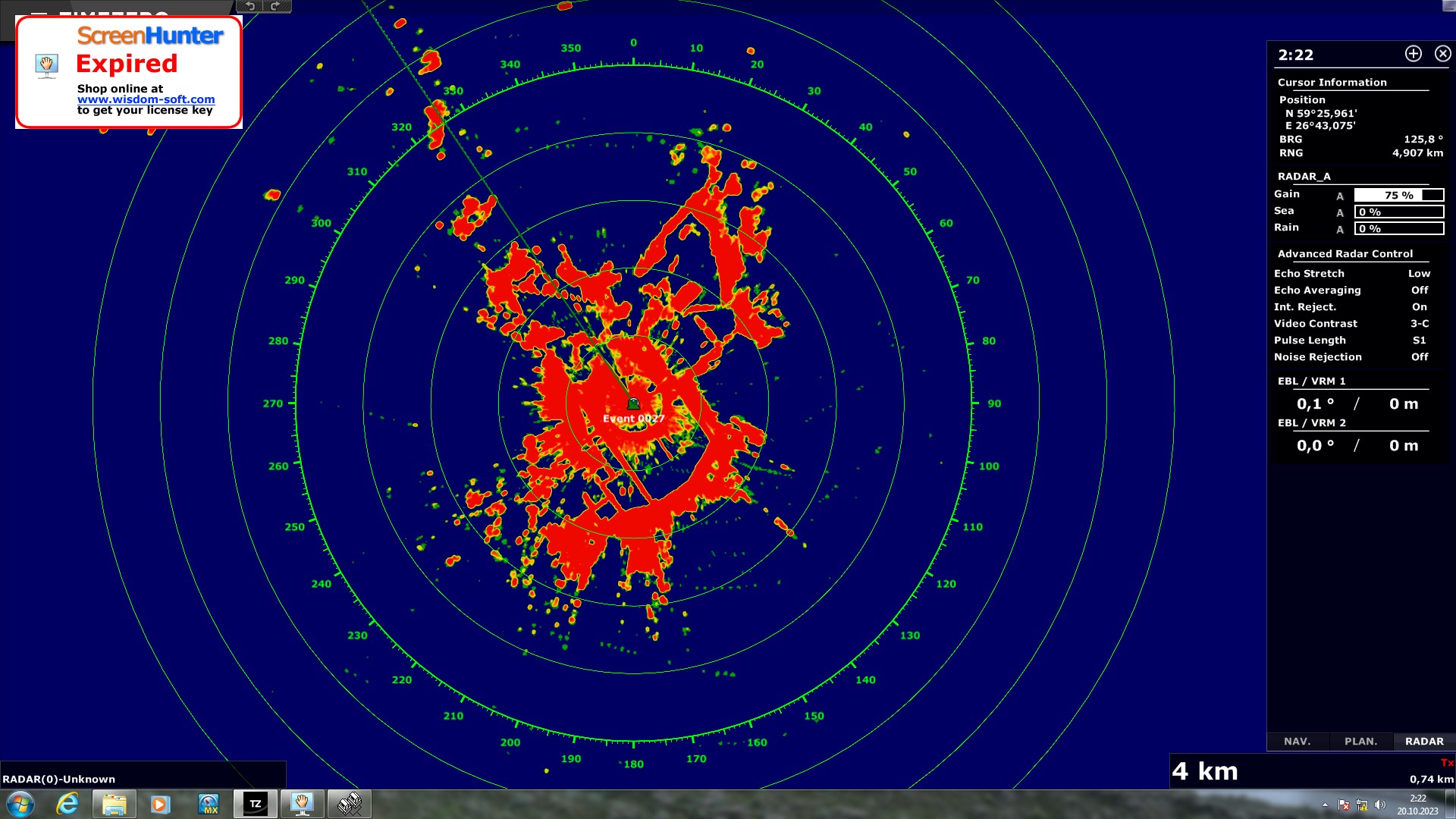Click the own-ship icon at radar center
This screenshot has width=1456, height=819.
point(634,404)
